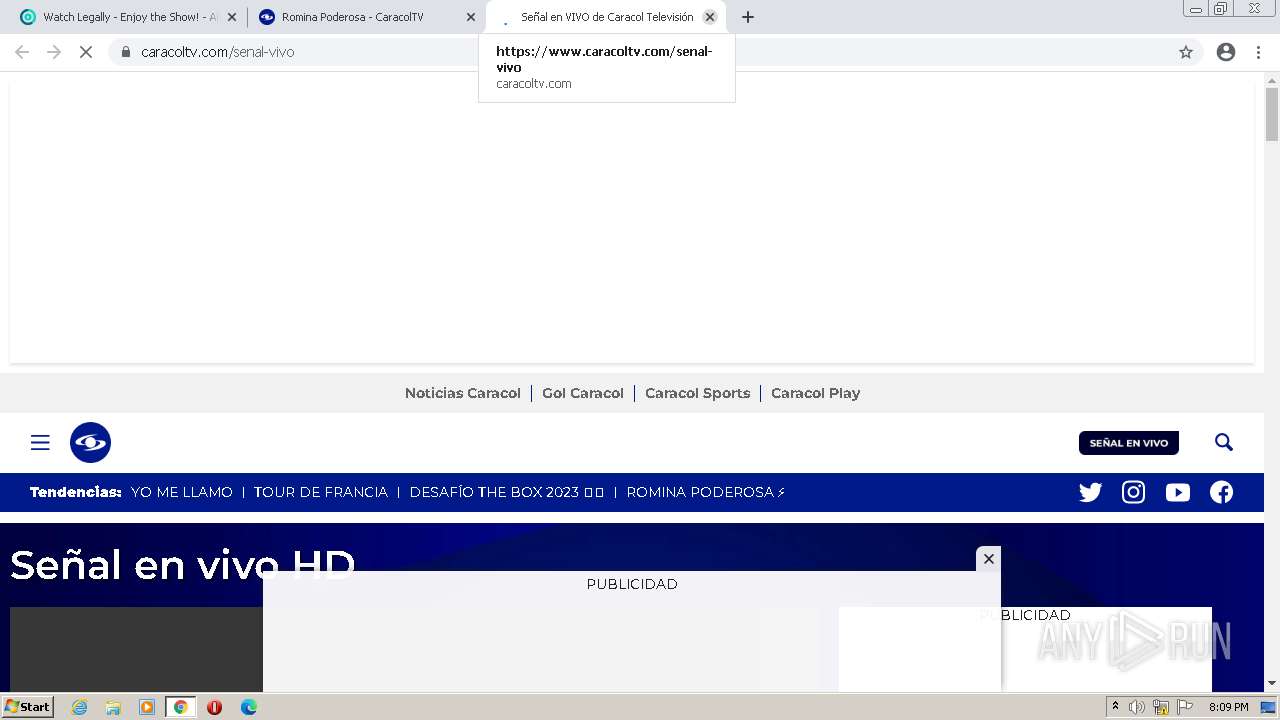Image resolution: width=1280 pixels, height=720 pixels.
Task: Go forward in browser history
Action: click(x=54, y=52)
